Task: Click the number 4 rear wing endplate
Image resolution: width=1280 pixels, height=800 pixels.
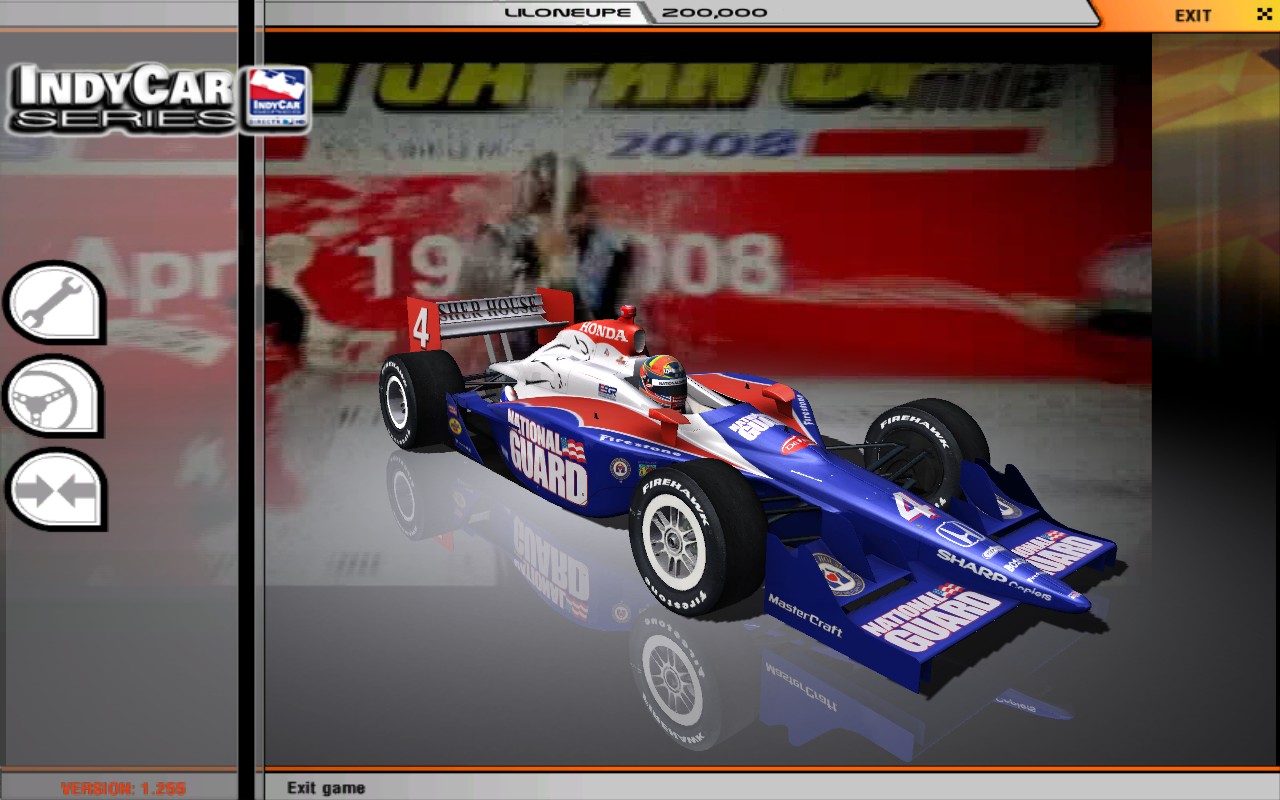Action: (x=421, y=327)
